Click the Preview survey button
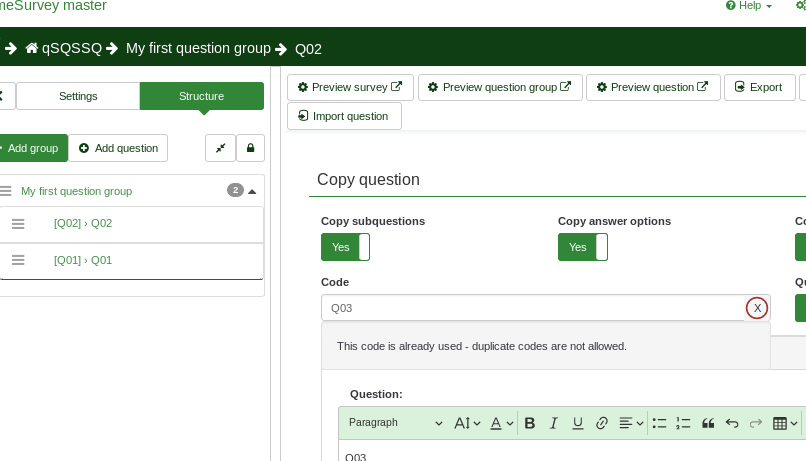The height and width of the screenshot is (461, 806). click(x=350, y=87)
